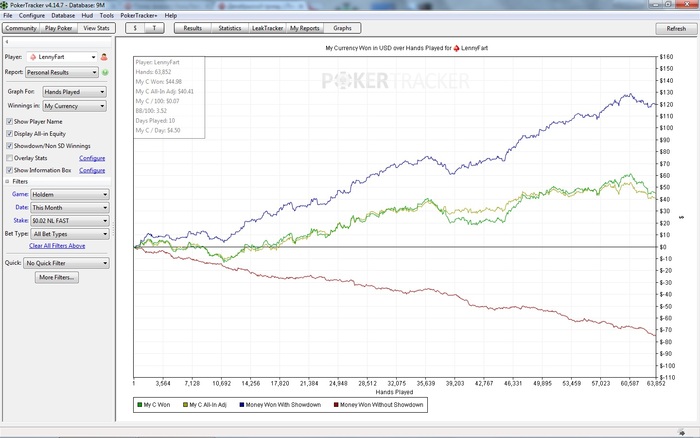Toggle Display All-in Equity checkbox
700x438 pixels.
9,133
